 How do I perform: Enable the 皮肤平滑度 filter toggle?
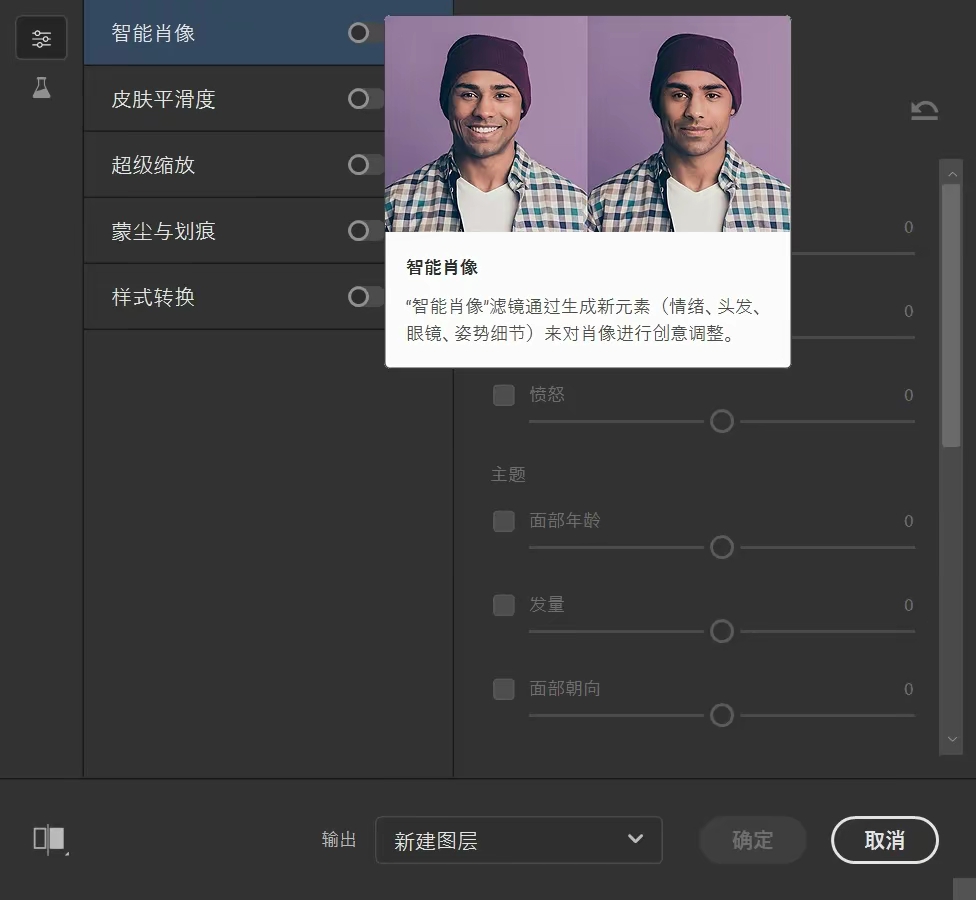tap(366, 99)
